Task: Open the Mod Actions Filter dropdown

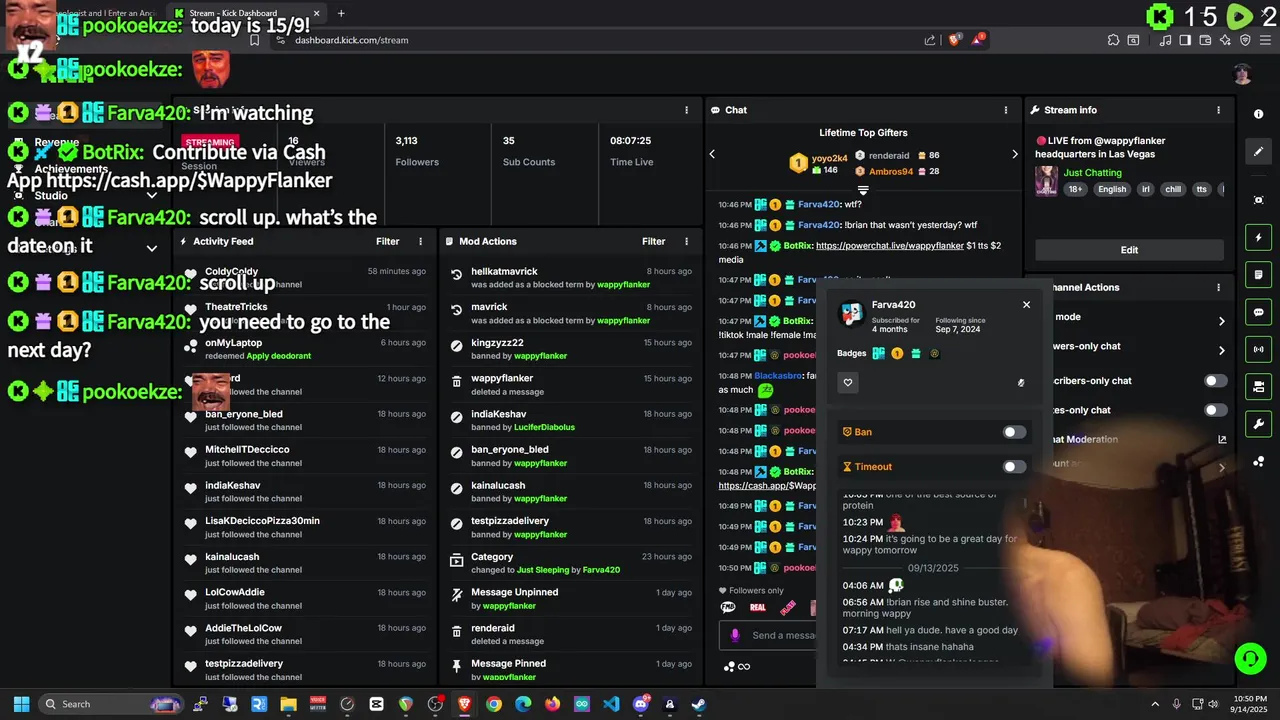Action: point(653,241)
